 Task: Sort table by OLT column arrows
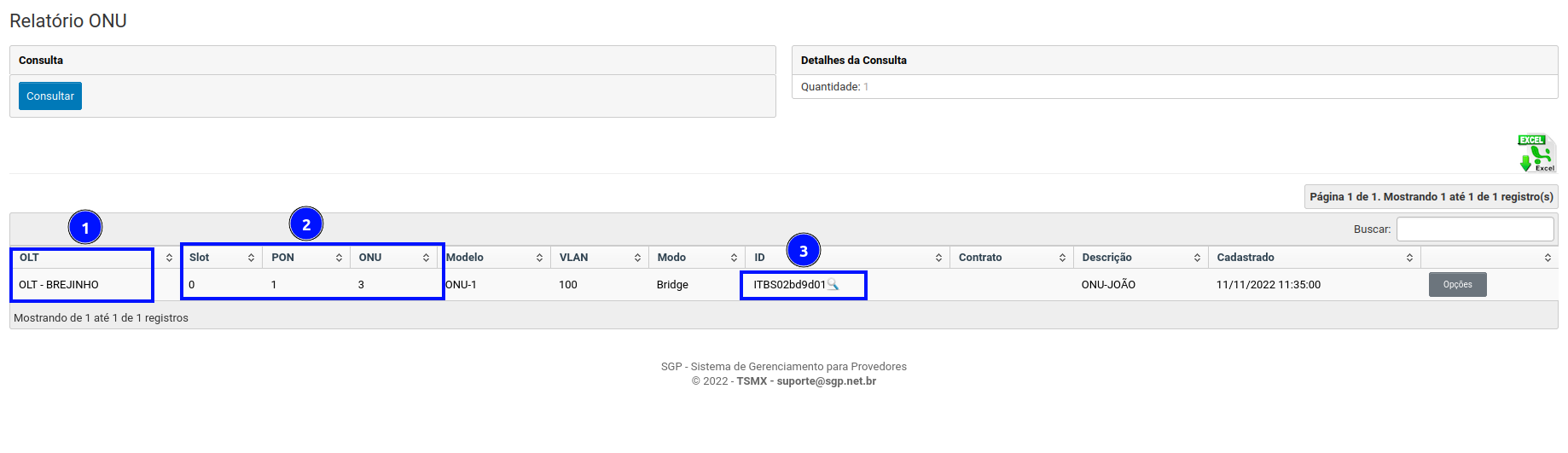click(169, 258)
